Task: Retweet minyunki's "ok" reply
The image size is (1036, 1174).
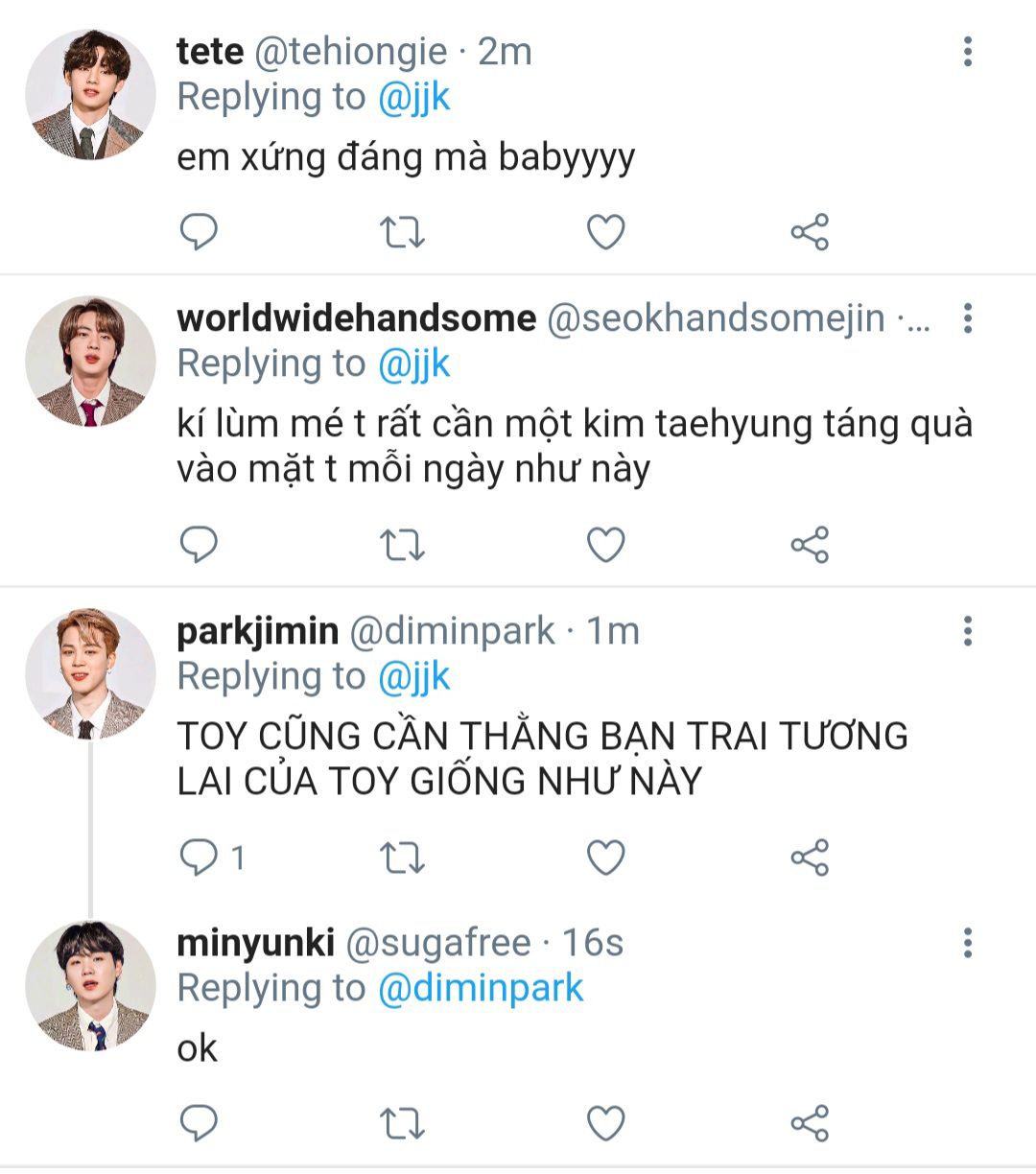Action: pos(402,1124)
